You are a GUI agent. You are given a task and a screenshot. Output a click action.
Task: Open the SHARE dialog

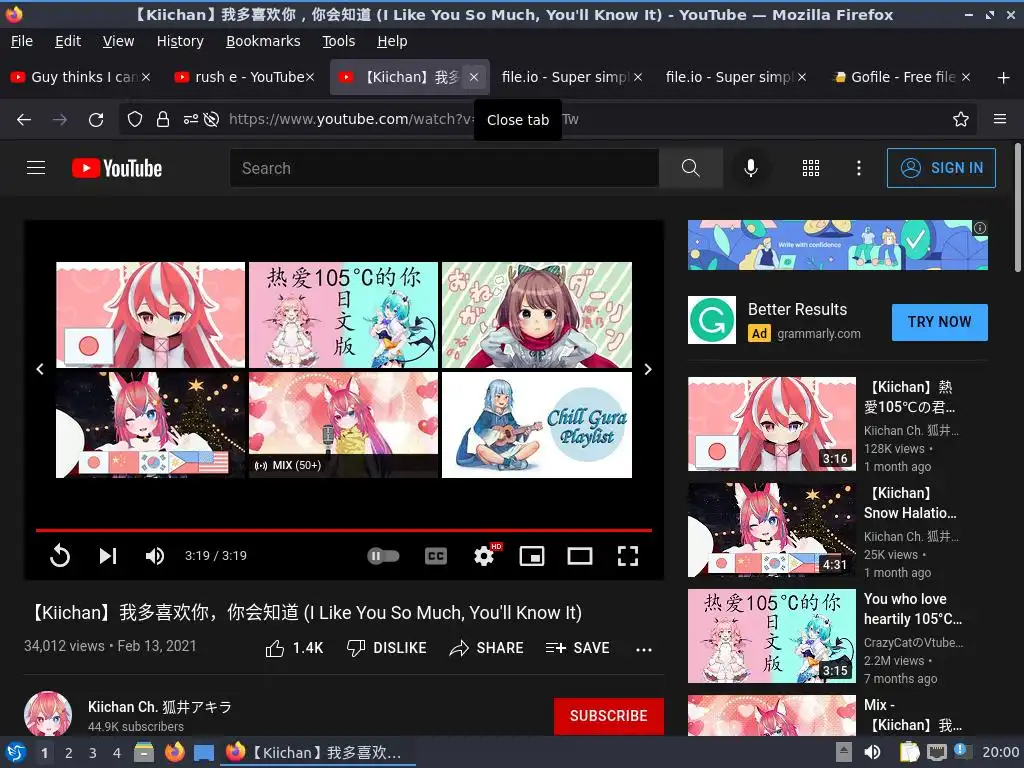tap(487, 648)
